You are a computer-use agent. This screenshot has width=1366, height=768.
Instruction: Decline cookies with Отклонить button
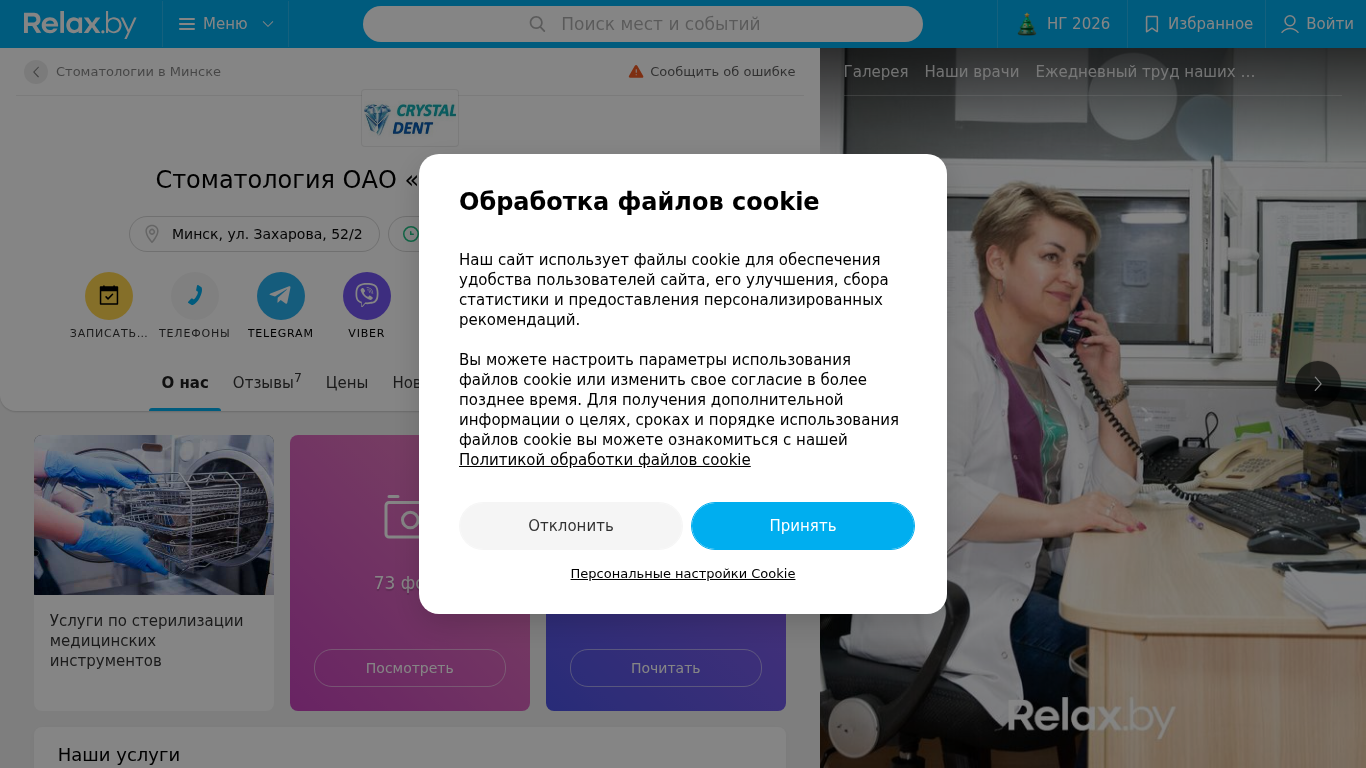click(x=571, y=526)
